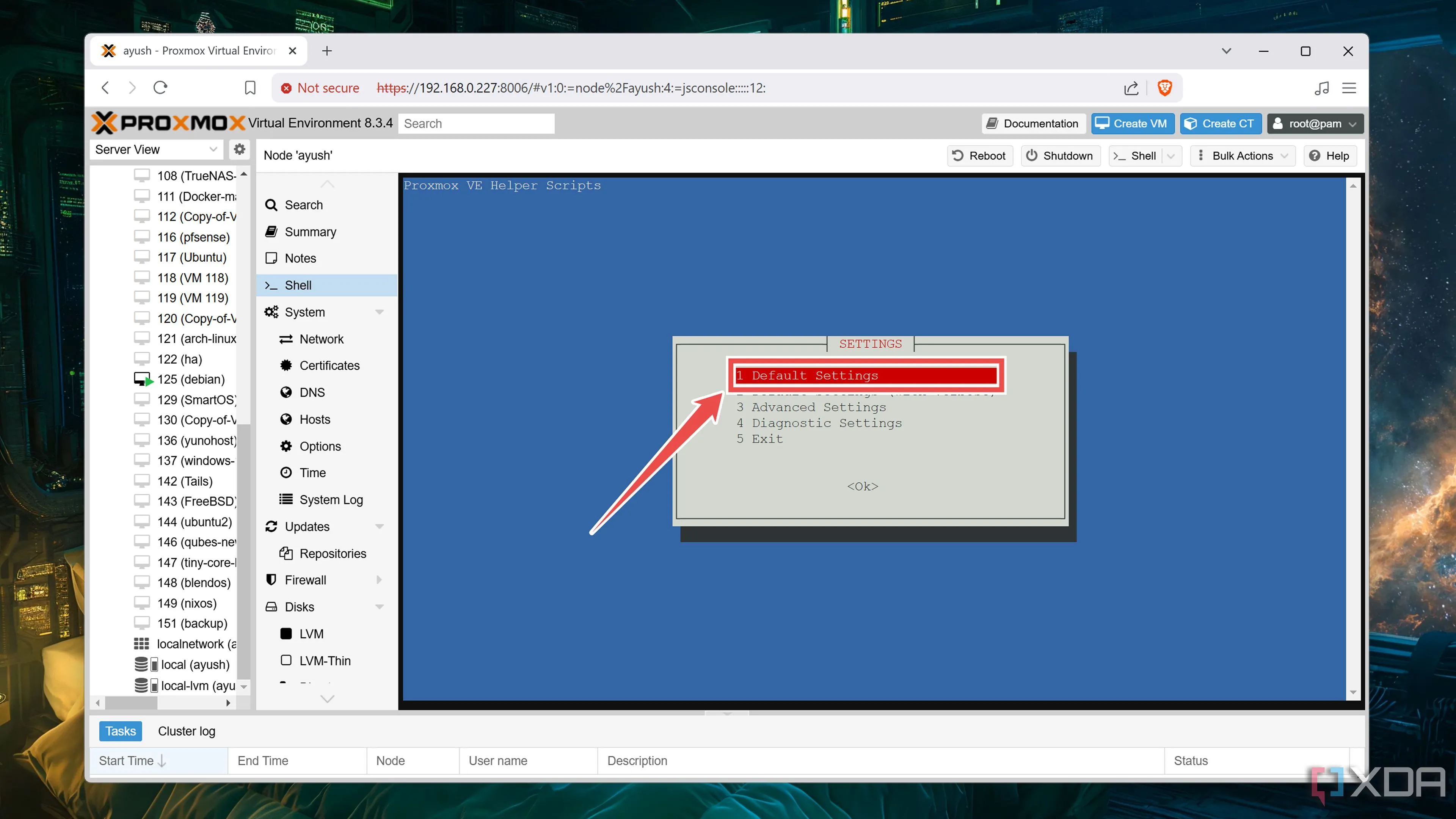Open the Search item in node menu
This screenshot has height=819, width=1456.
coord(303,205)
